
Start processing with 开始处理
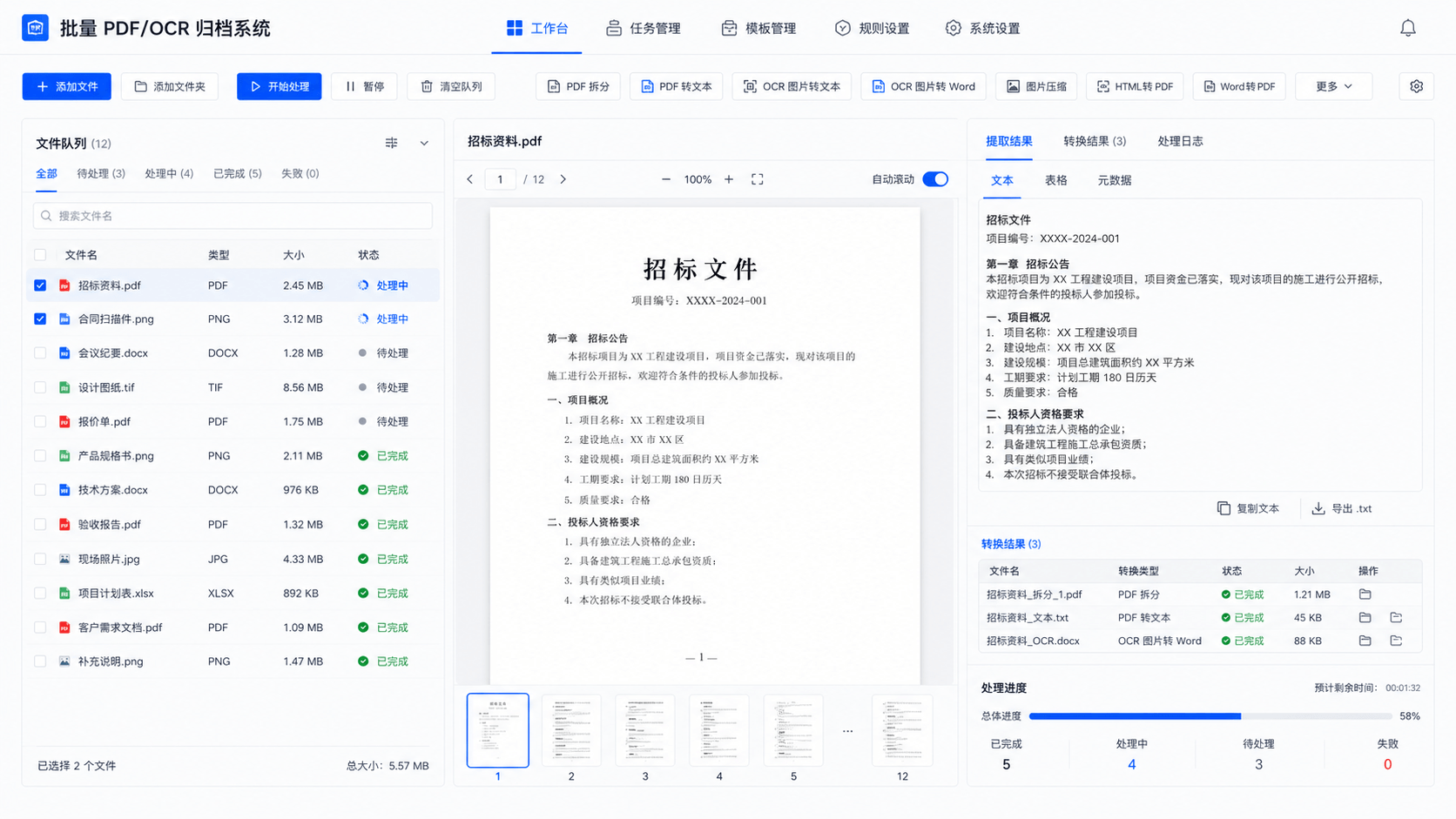coord(279,86)
